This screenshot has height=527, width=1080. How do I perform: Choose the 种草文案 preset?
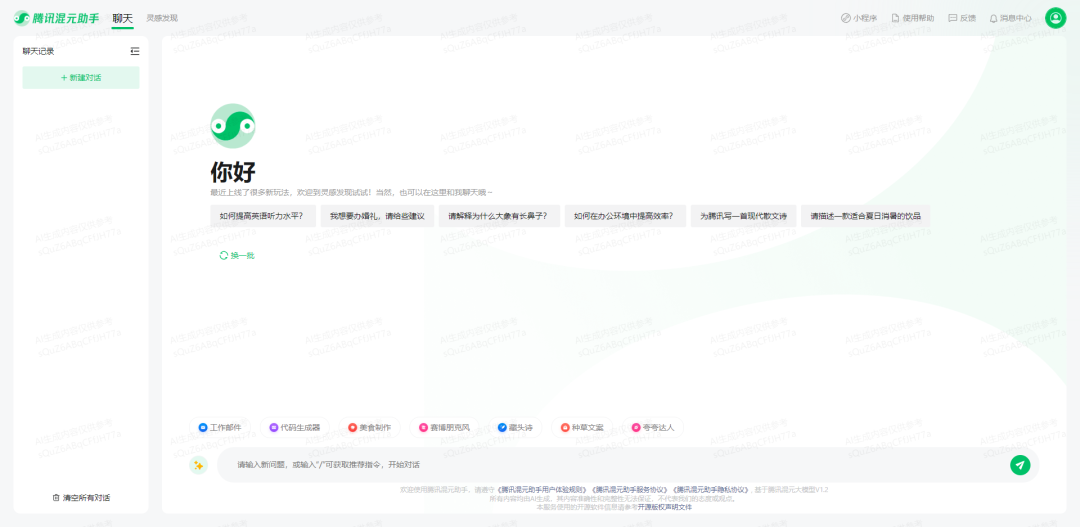(583, 427)
